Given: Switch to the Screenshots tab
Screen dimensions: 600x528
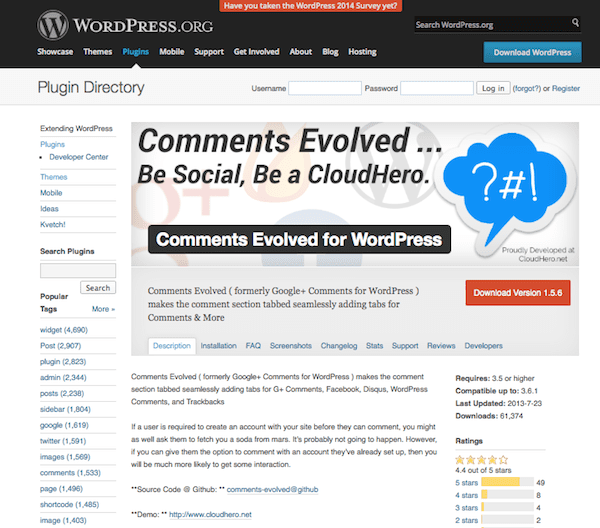Looking at the screenshot, I should click(x=291, y=346).
